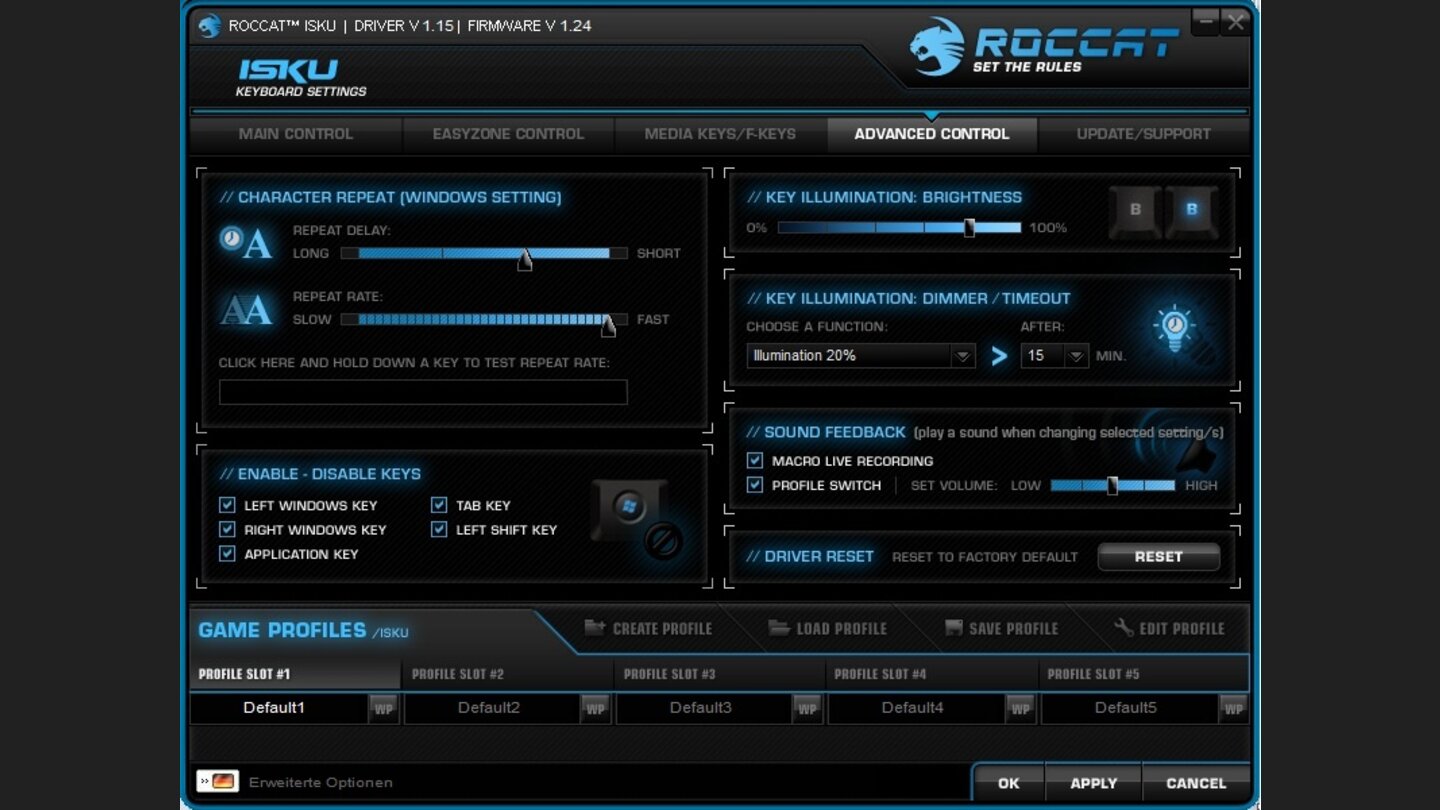The height and width of the screenshot is (810, 1440).
Task: Adjust the Repeat Delay slider handle
Action: [525, 260]
